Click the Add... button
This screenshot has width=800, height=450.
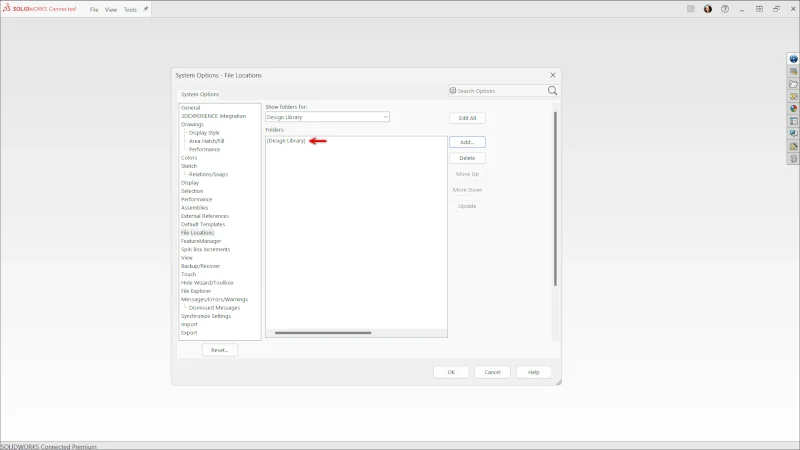tap(467, 142)
